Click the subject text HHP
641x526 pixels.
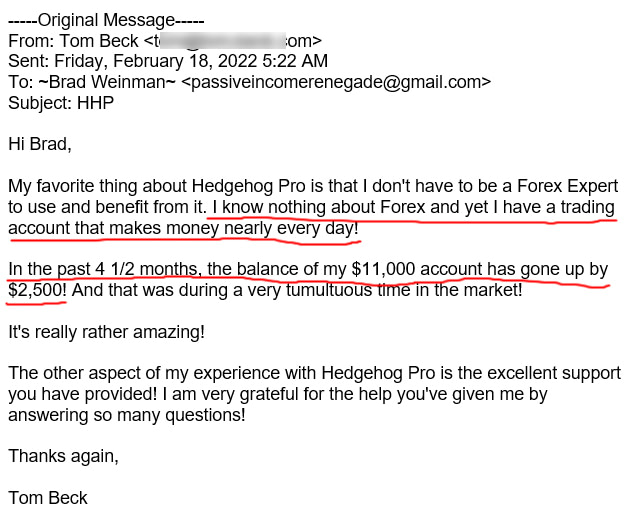point(96,102)
